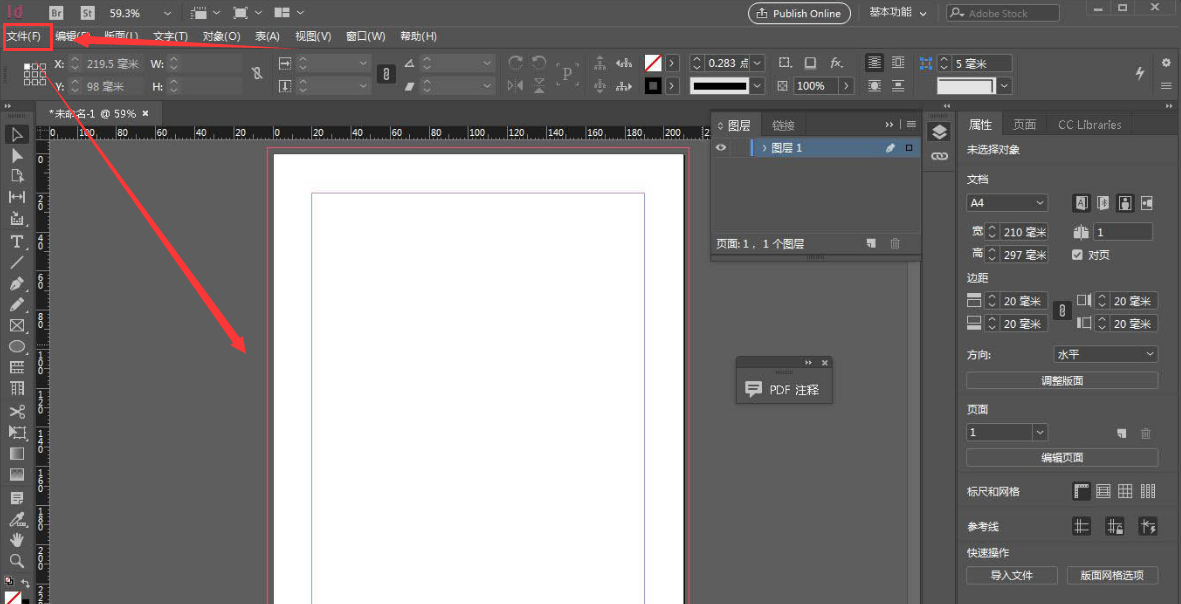Delete the selected layer with trash icon

point(895,243)
